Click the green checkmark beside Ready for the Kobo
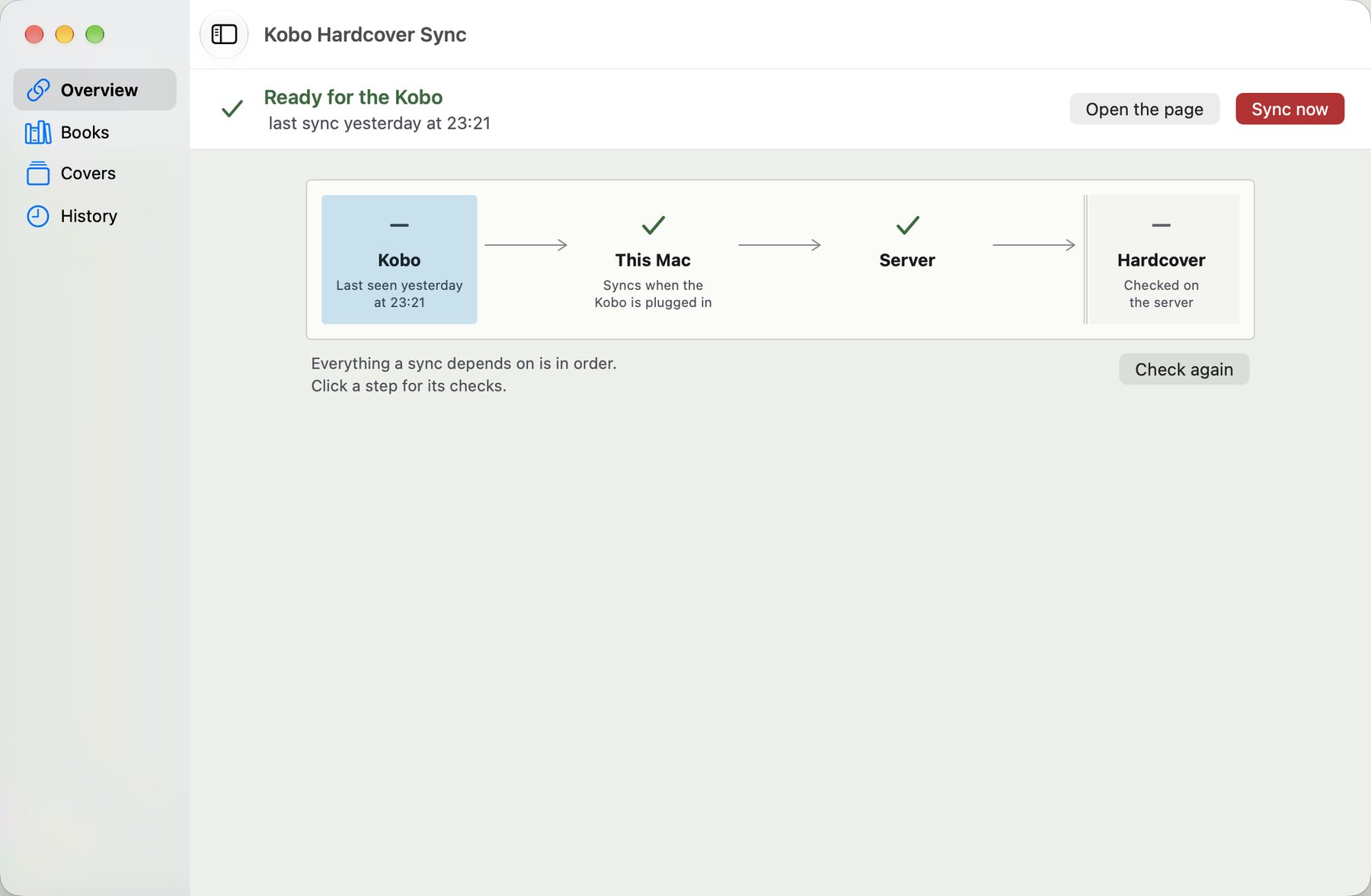 (232, 109)
